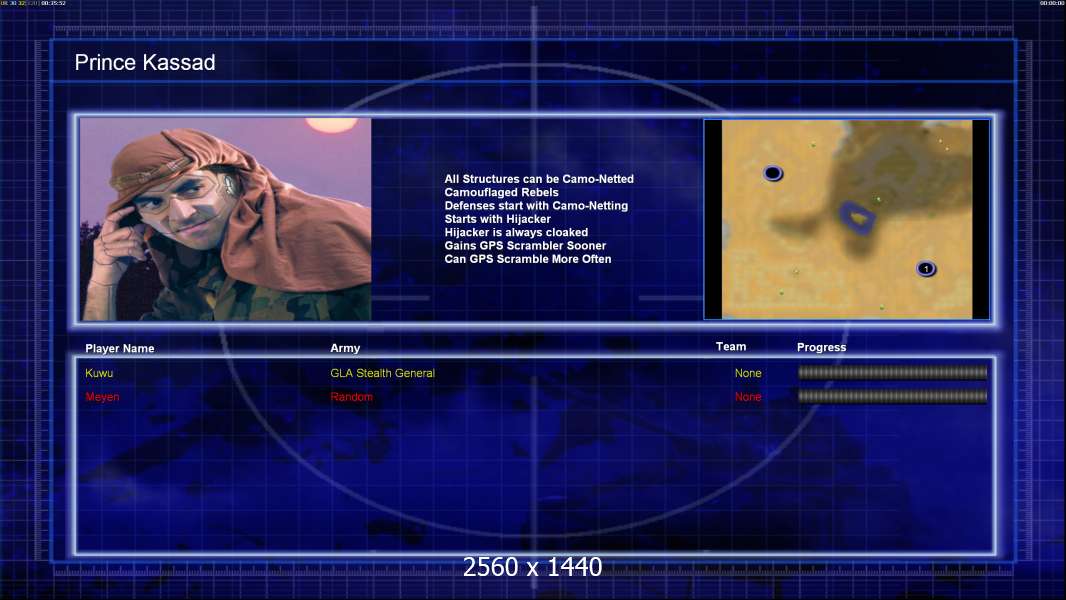Screen dimensions: 1066x600
Task: Click 'Hijacker is always cloaked' line
Action: 516,232
